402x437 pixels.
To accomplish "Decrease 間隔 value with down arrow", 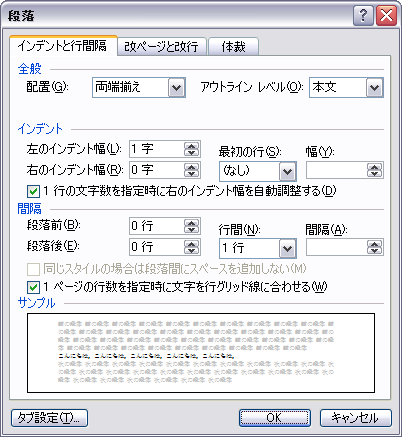I will pyautogui.click(x=375, y=251).
